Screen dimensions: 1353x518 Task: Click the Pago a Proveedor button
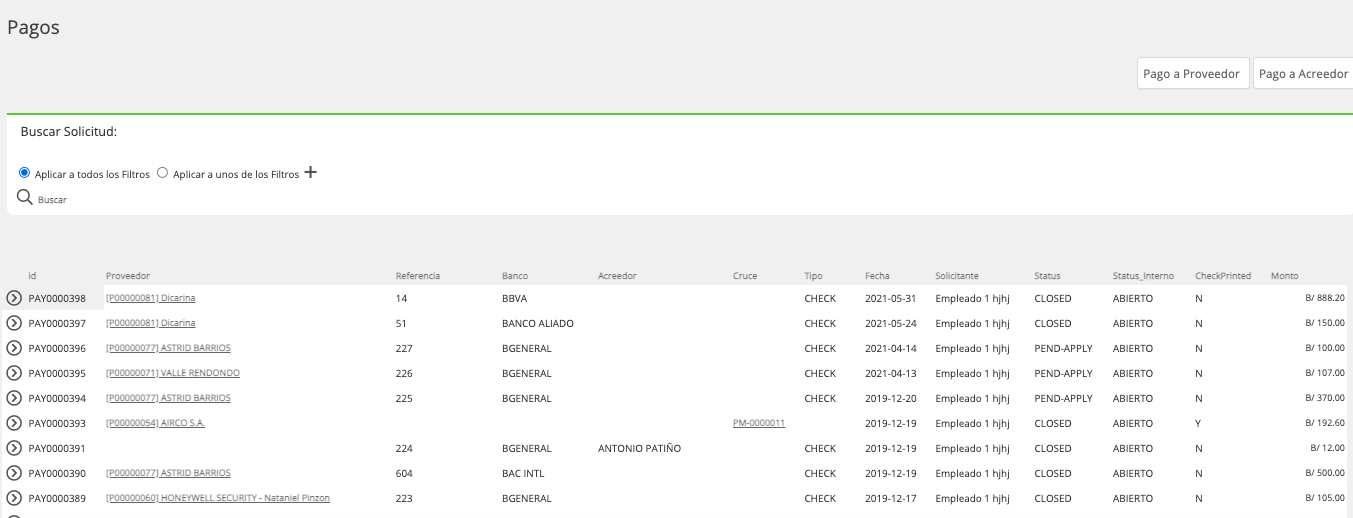click(1193, 74)
